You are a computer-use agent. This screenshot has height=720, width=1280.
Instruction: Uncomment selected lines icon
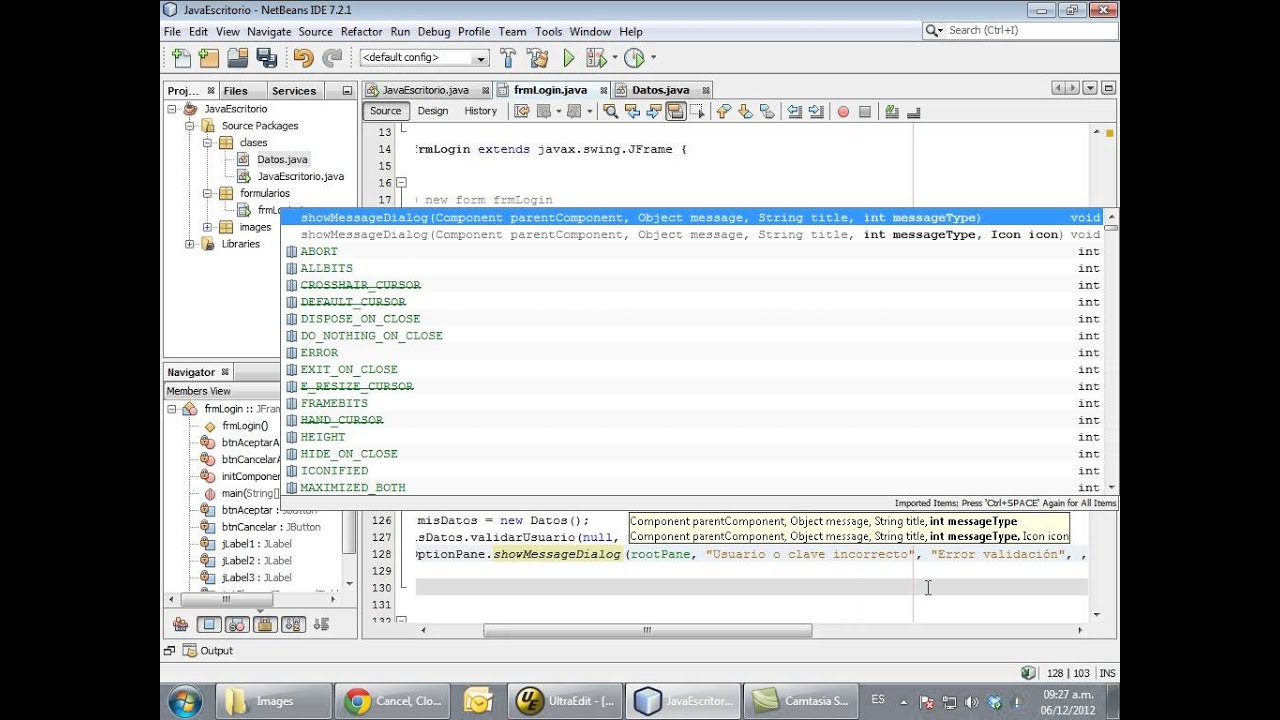(x=913, y=111)
